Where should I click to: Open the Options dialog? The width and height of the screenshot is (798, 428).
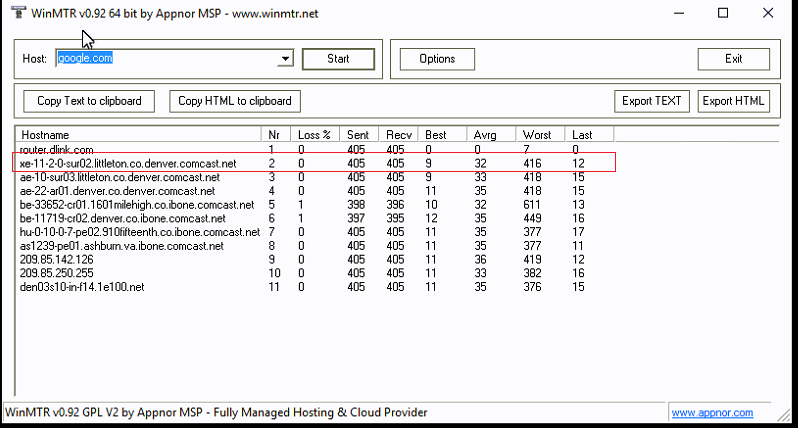click(437, 59)
